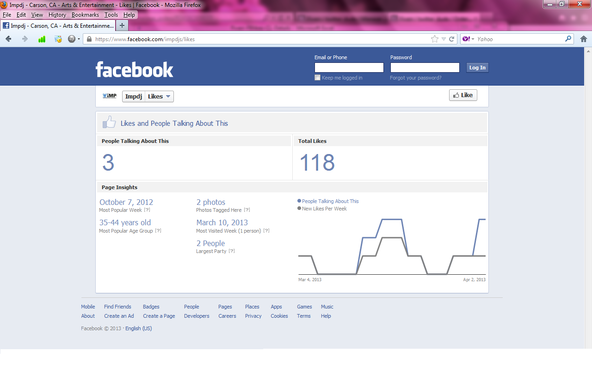Open the History menu

pos(57,15)
